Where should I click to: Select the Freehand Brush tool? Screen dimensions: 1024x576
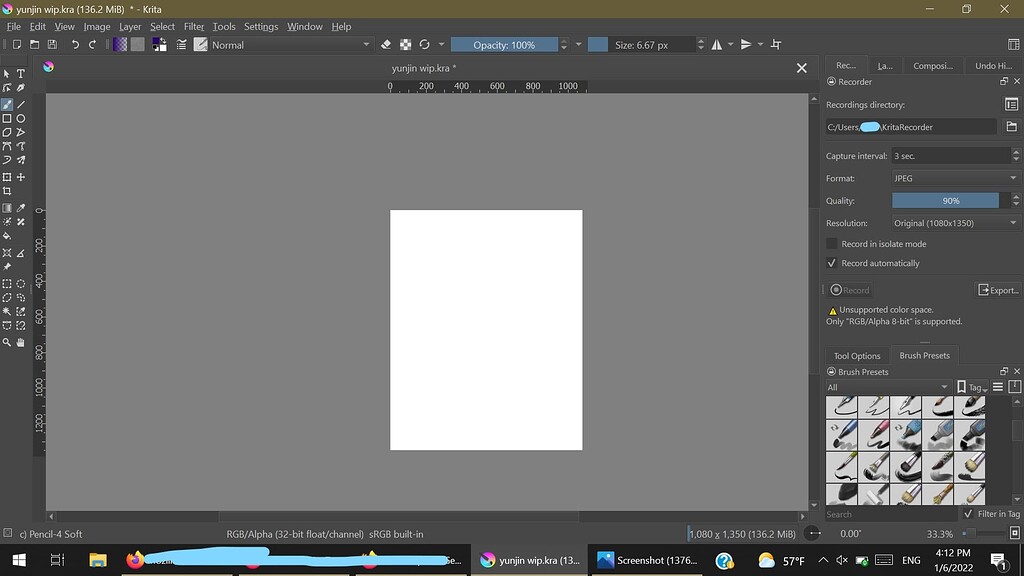point(8,103)
